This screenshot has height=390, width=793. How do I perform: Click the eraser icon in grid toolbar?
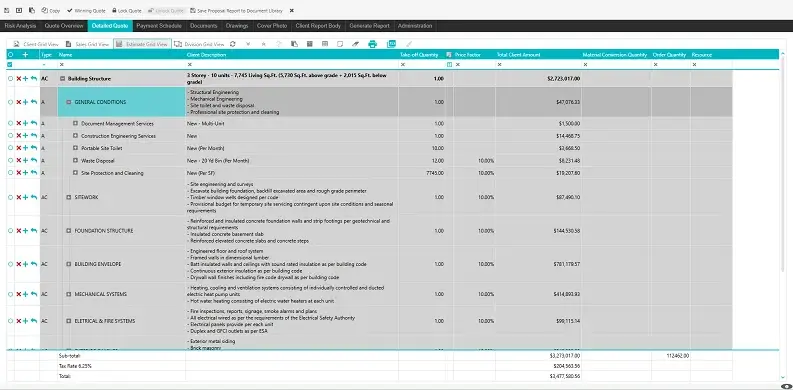point(356,44)
